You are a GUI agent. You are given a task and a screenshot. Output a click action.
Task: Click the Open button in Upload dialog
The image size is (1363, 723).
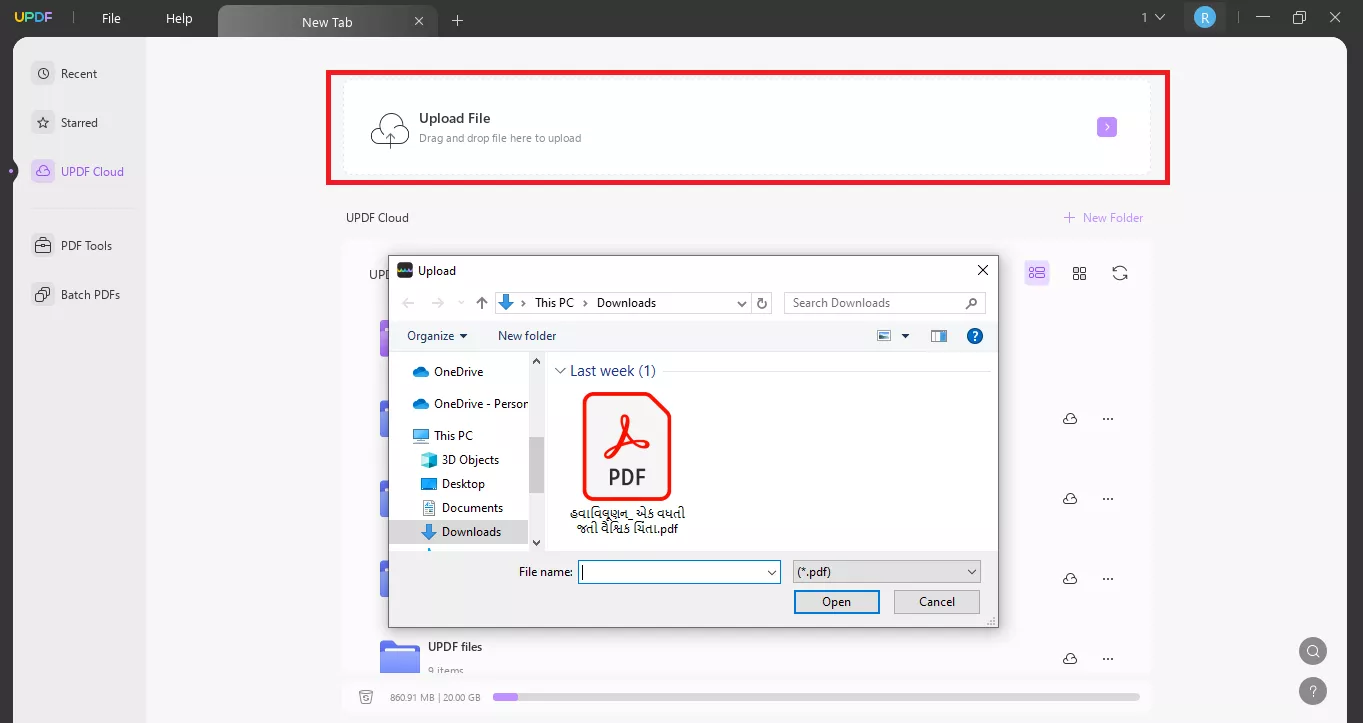pyautogui.click(x=836, y=601)
